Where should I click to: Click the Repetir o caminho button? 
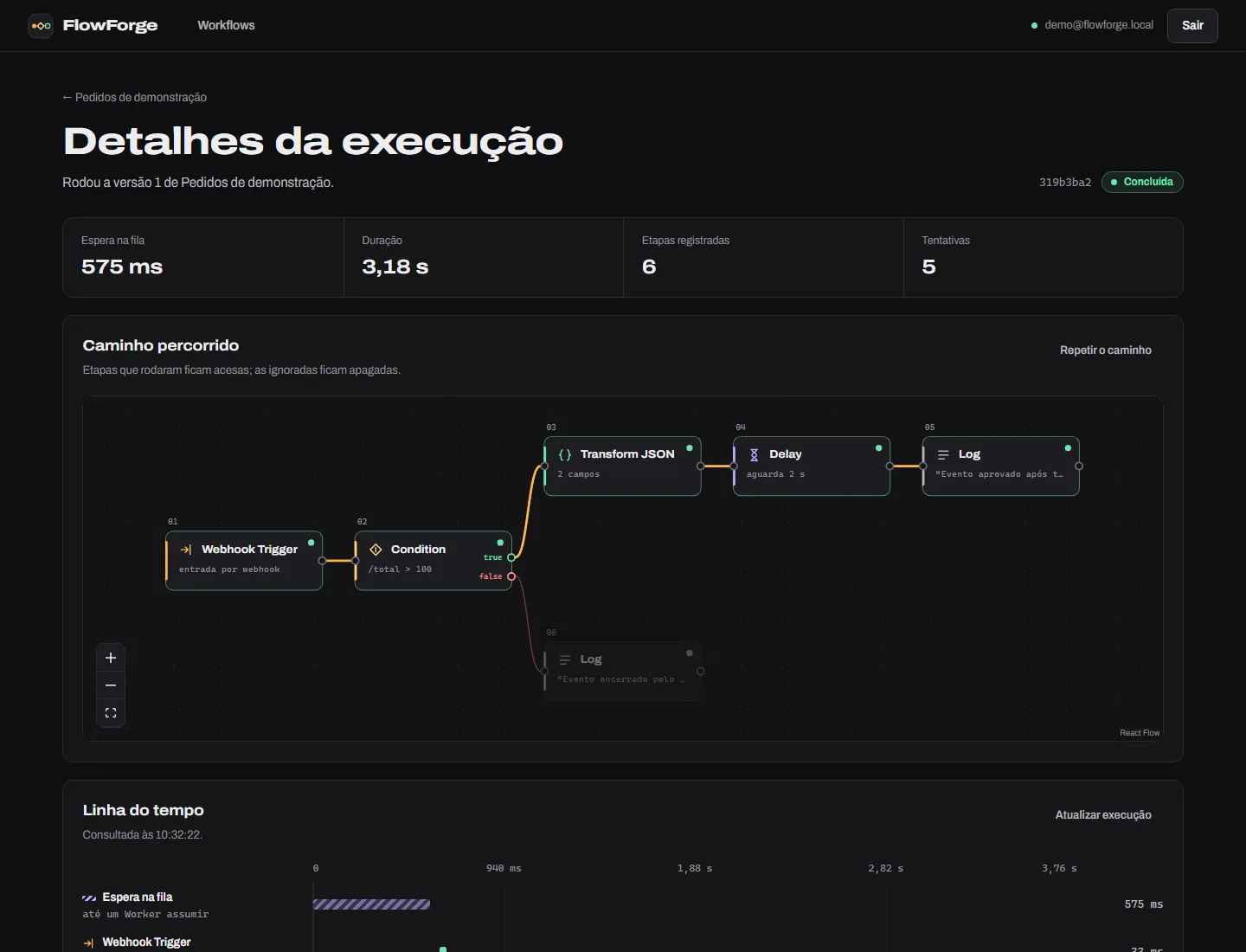point(1105,351)
